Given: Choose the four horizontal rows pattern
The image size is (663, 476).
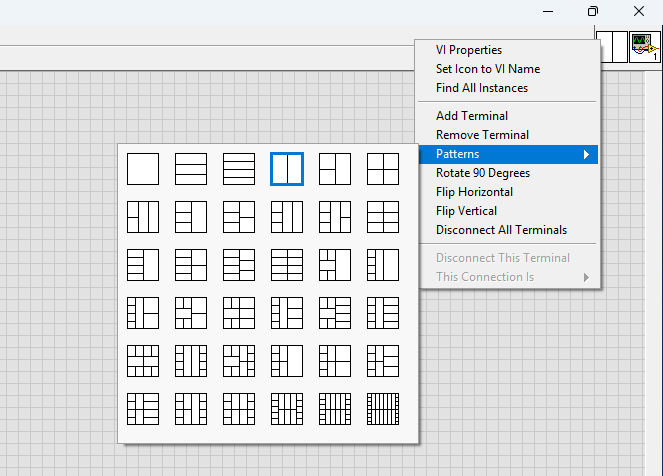Looking at the screenshot, I should pos(239,169).
